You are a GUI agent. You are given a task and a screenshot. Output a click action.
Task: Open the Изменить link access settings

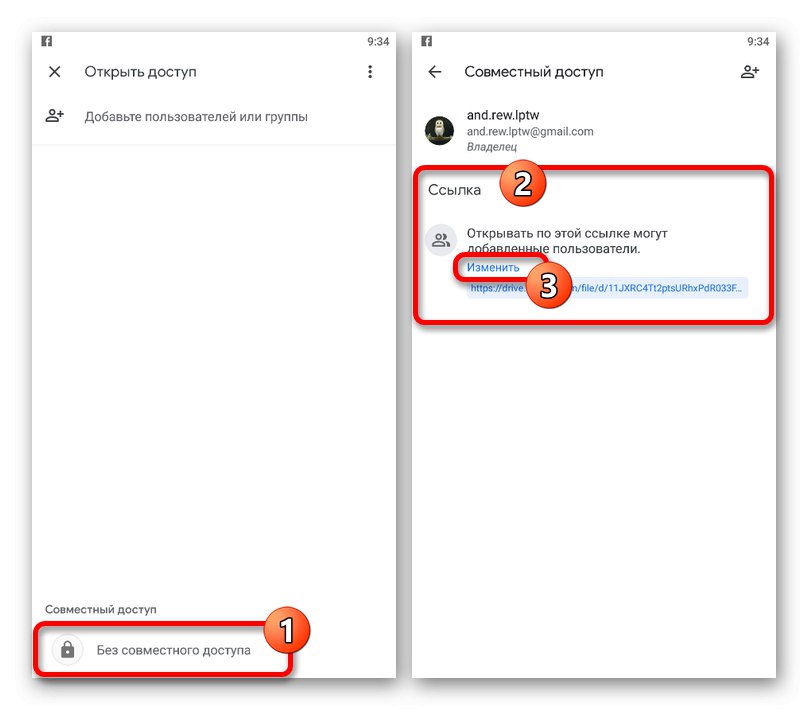[495, 267]
